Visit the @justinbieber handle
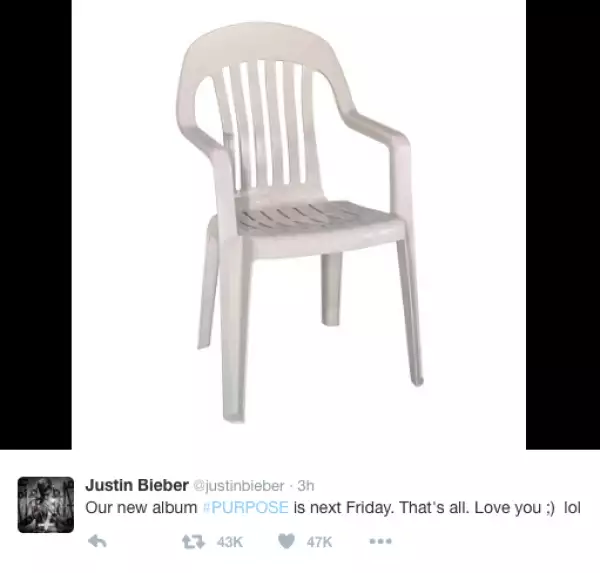The image size is (600, 573). [x=240, y=486]
